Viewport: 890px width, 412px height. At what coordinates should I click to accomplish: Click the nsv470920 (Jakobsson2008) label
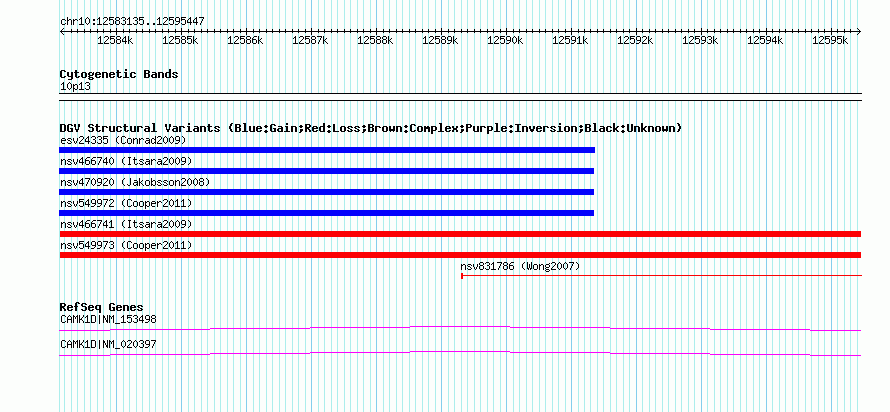pos(135,182)
